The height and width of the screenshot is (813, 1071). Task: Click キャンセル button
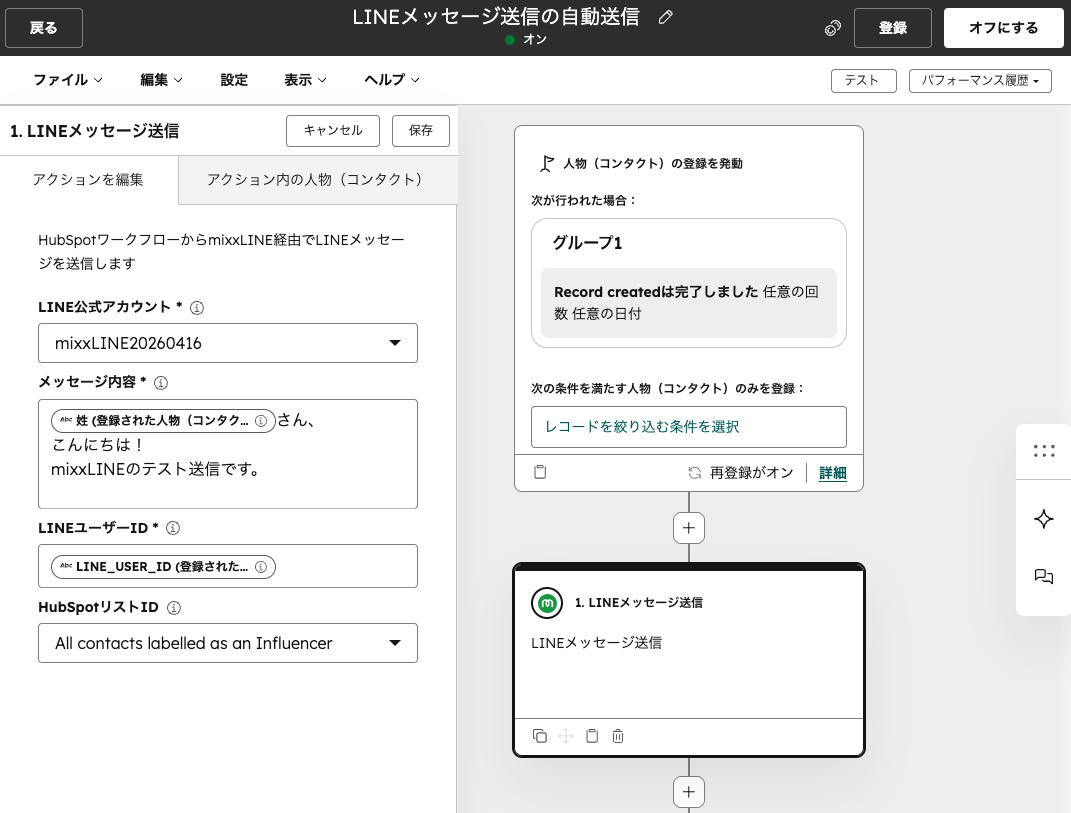[x=333, y=130]
